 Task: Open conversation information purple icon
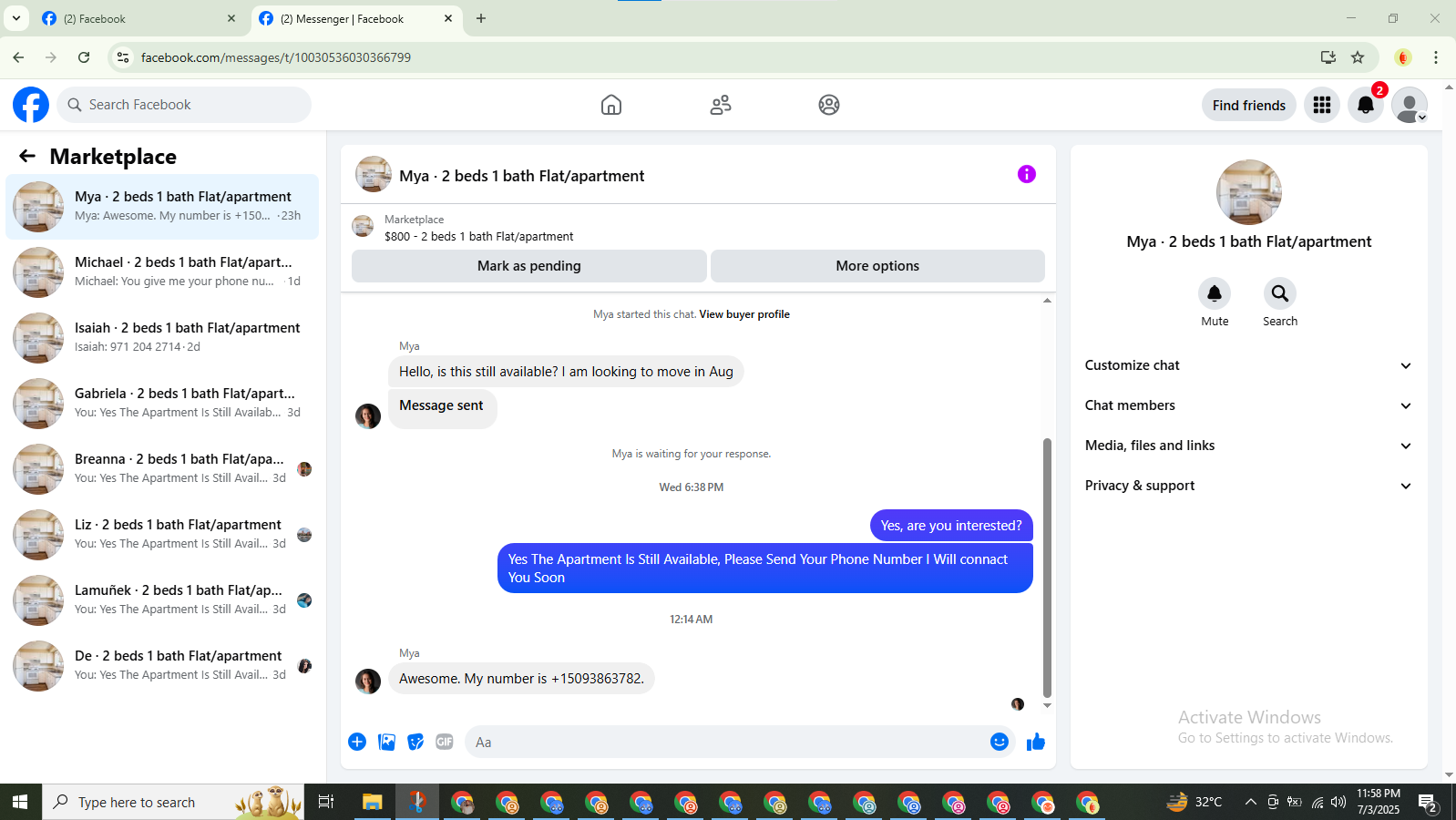(1027, 174)
